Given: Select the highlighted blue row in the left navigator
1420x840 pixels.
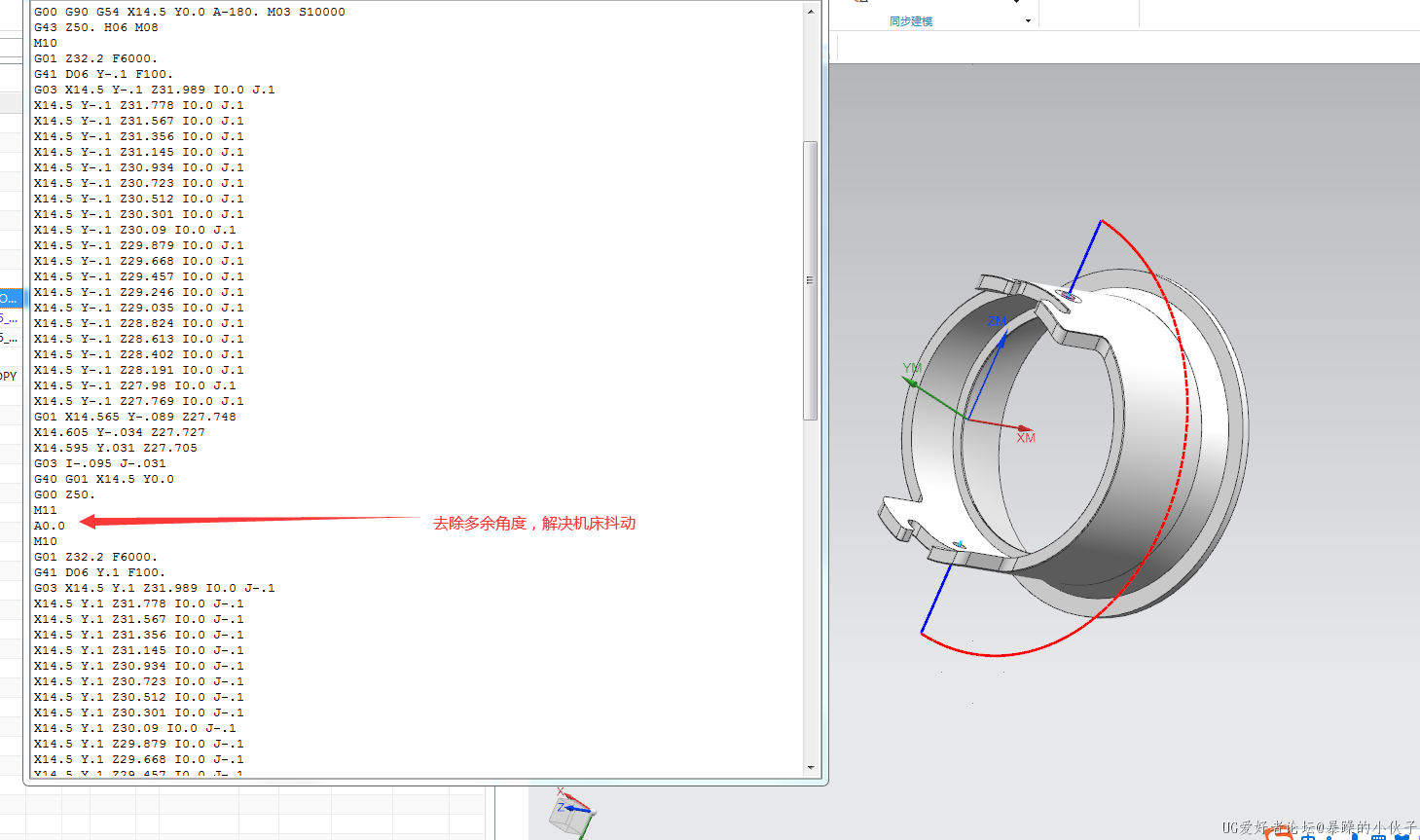Looking at the screenshot, I should pos(11,298).
